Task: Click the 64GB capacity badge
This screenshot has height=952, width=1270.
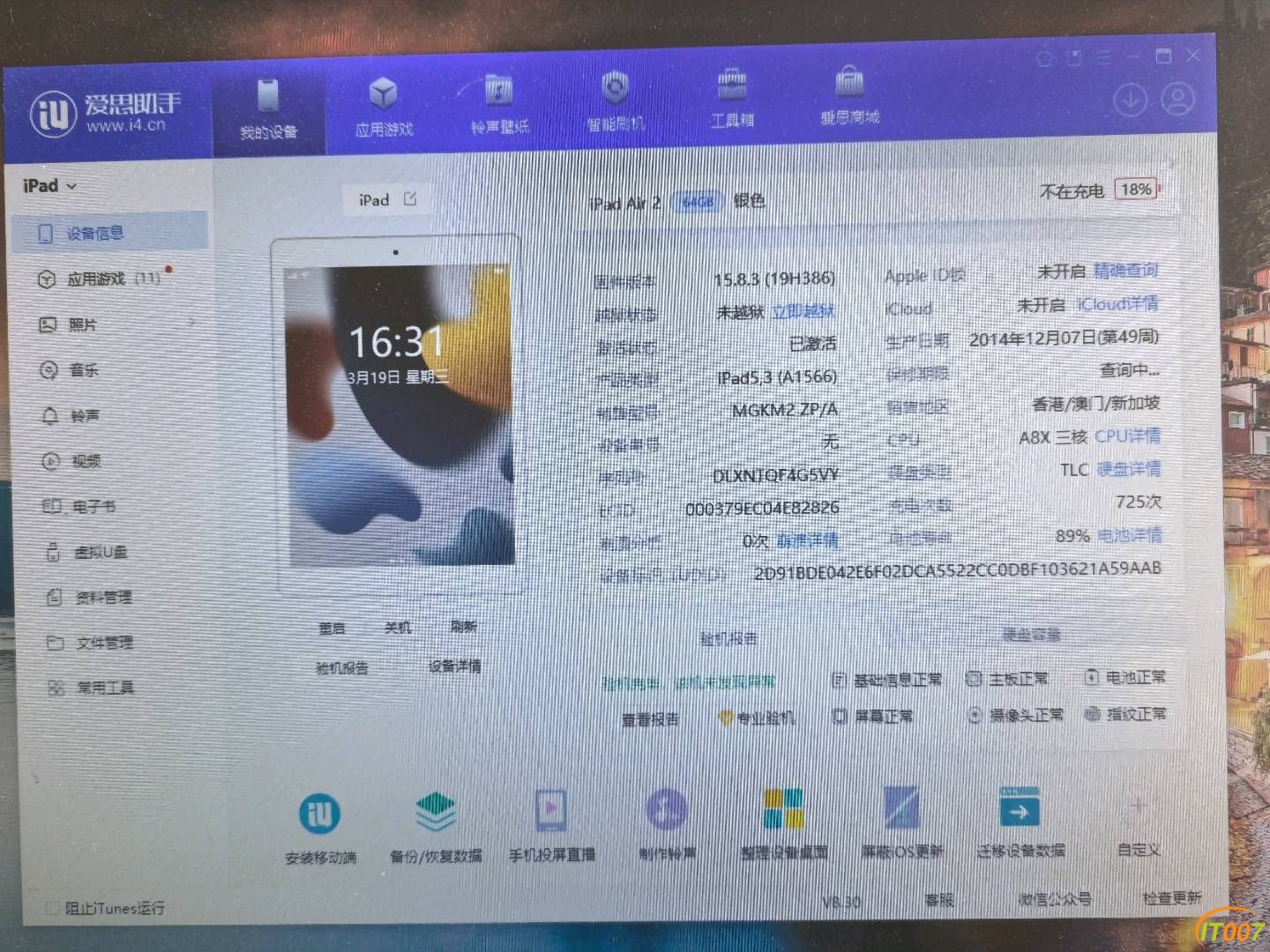Action: tap(698, 202)
